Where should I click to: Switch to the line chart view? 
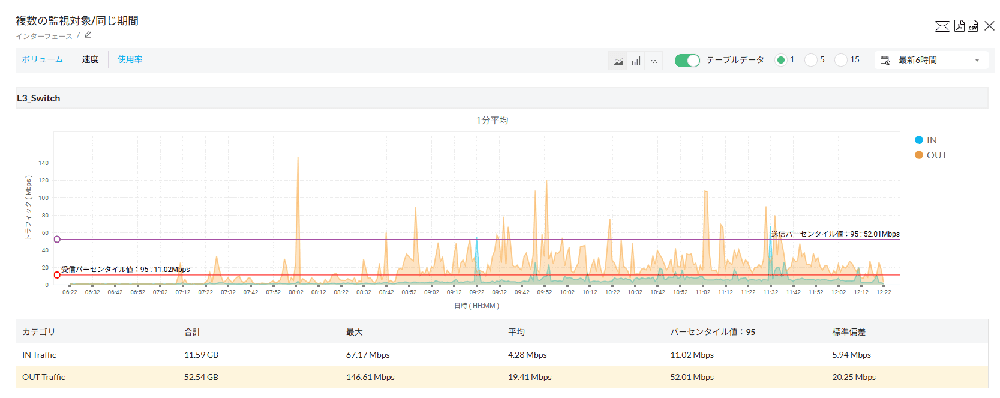pyautogui.click(x=654, y=61)
